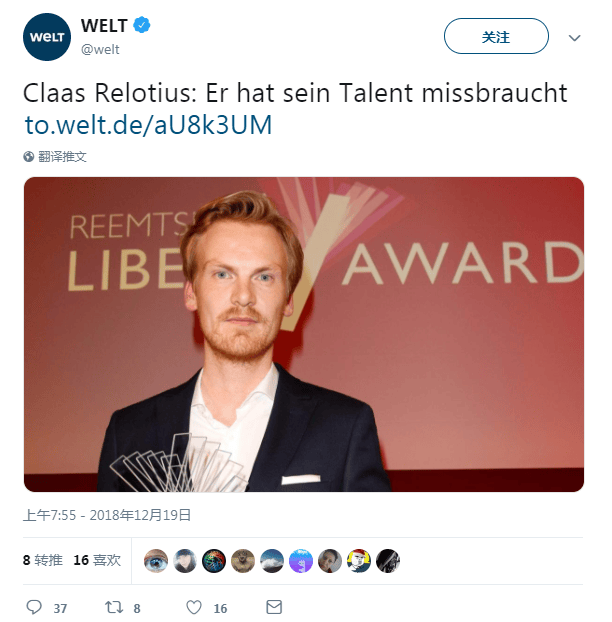
Task: Click the reply speech bubble icon
Action: point(34,607)
